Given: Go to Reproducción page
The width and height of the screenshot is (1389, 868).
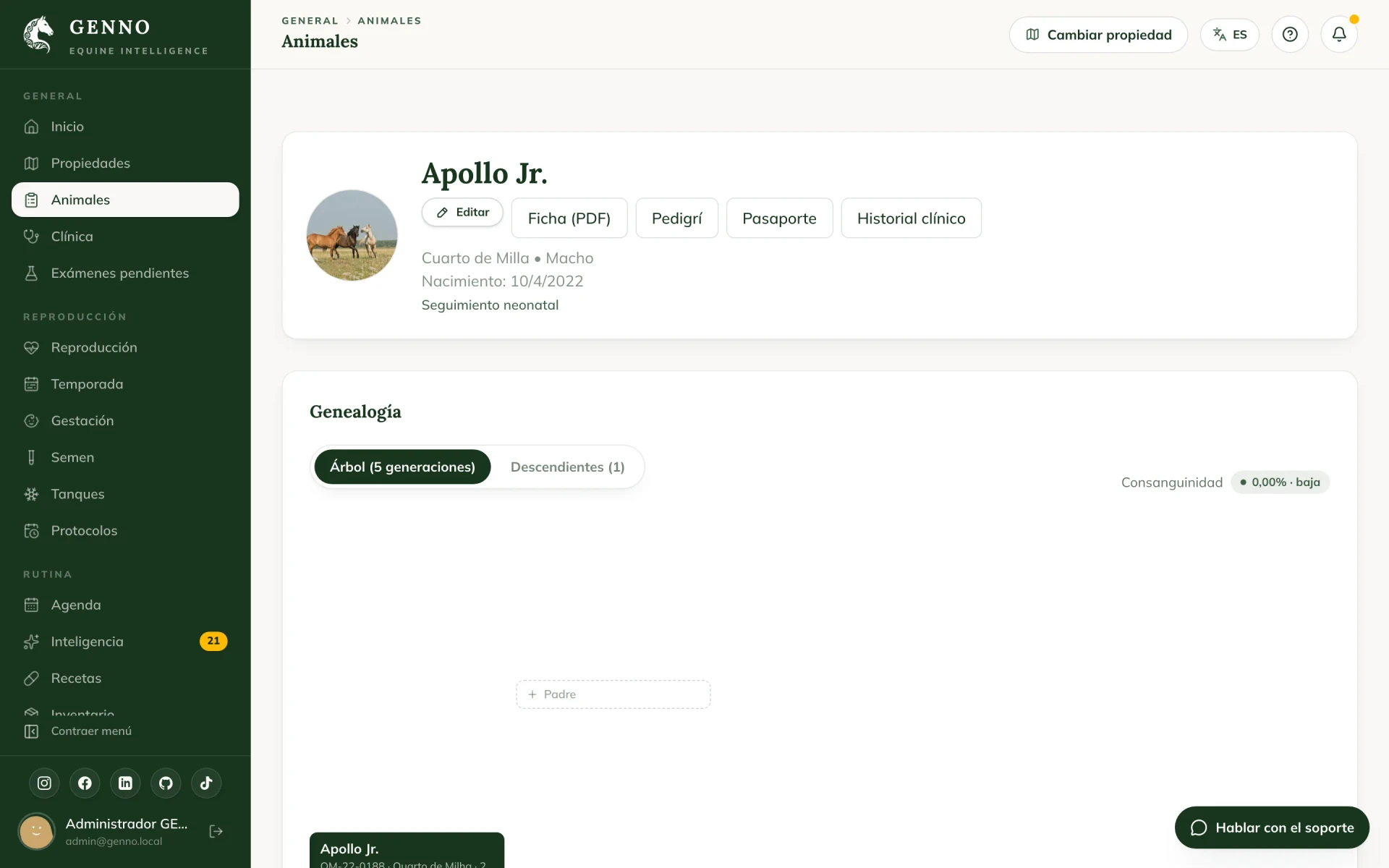Looking at the screenshot, I should pyautogui.click(x=125, y=348).
